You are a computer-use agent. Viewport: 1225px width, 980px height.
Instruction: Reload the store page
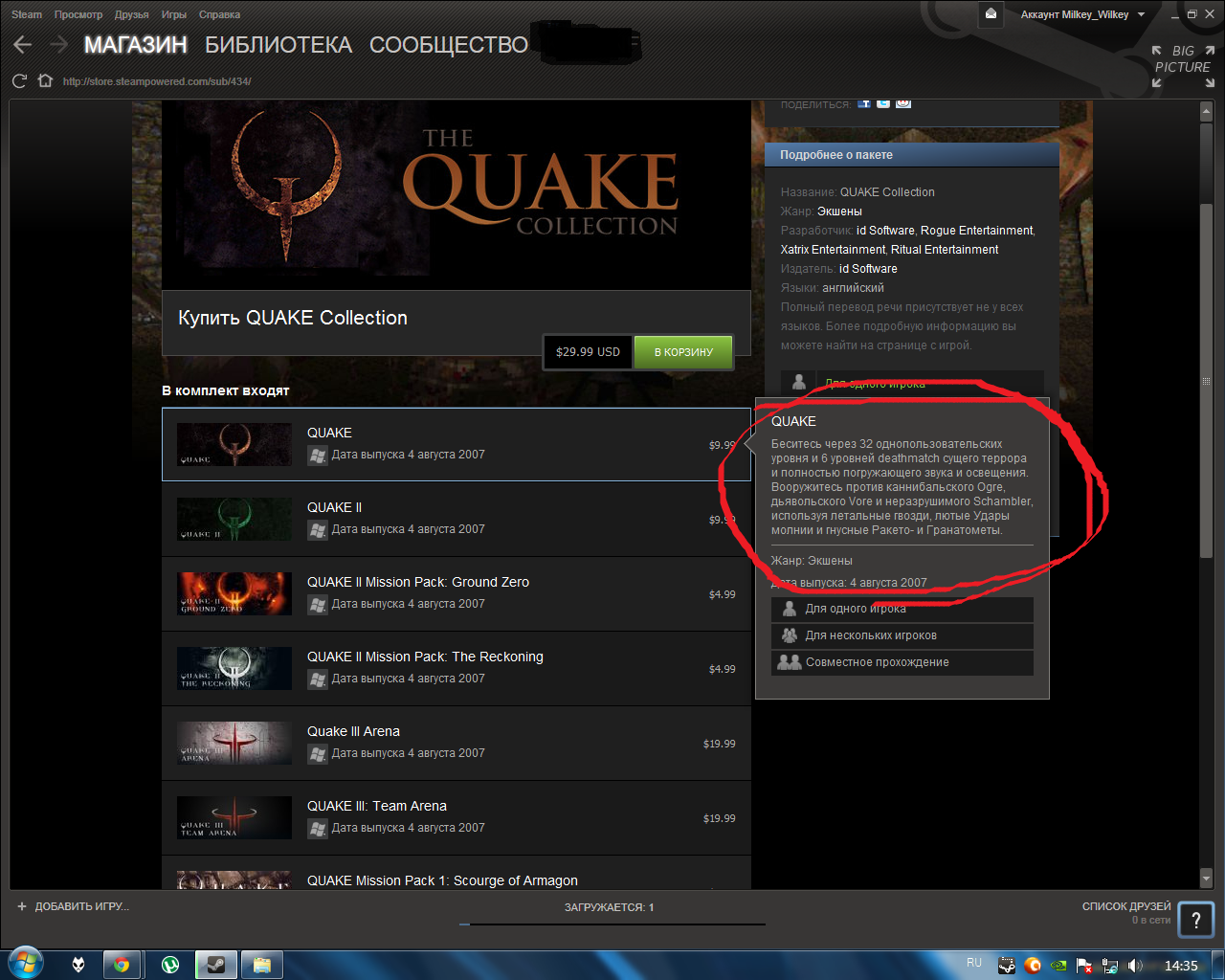pyautogui.click(x=19, y=81)
